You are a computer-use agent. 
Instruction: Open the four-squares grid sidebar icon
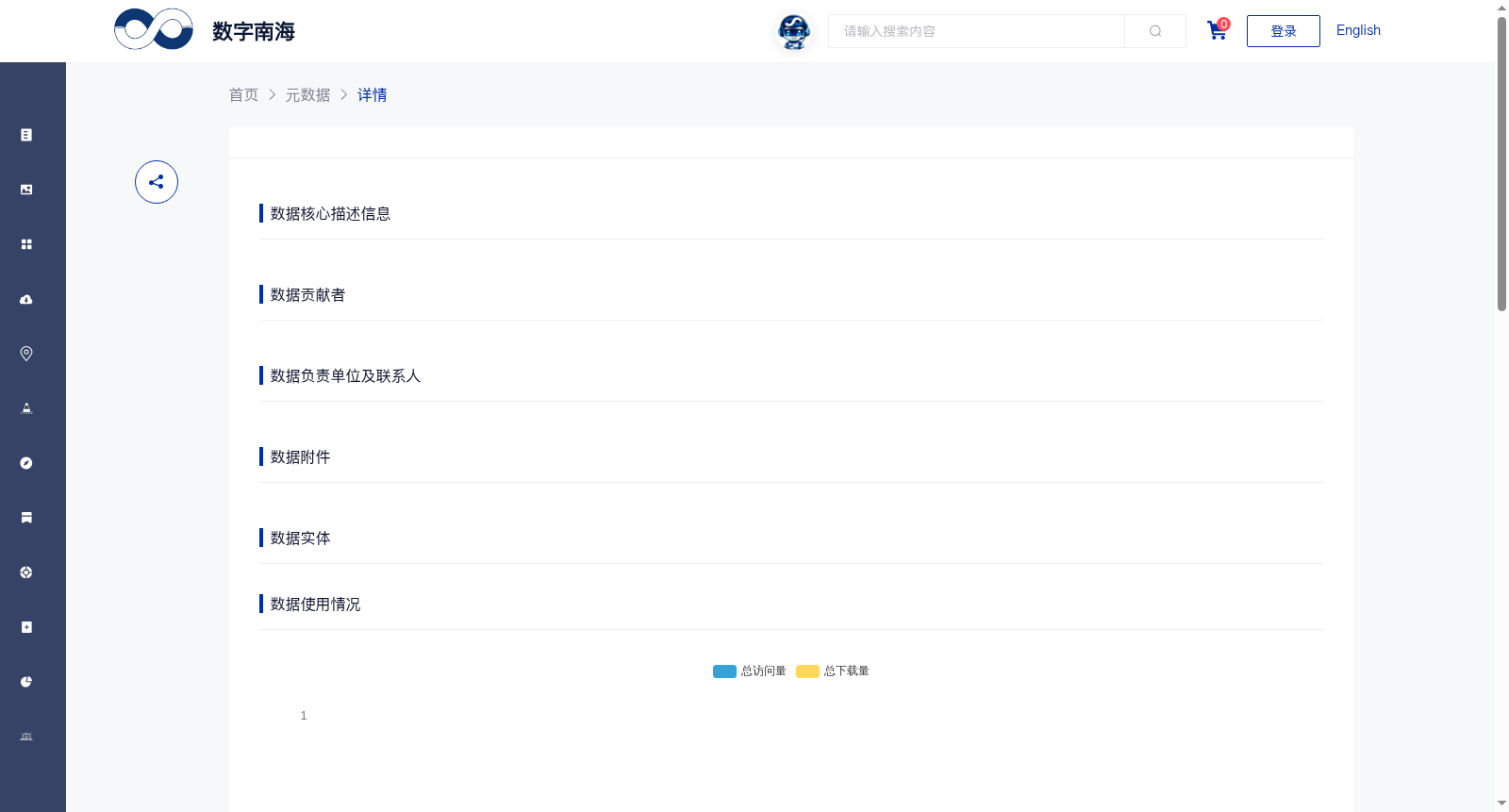[26, 244]
